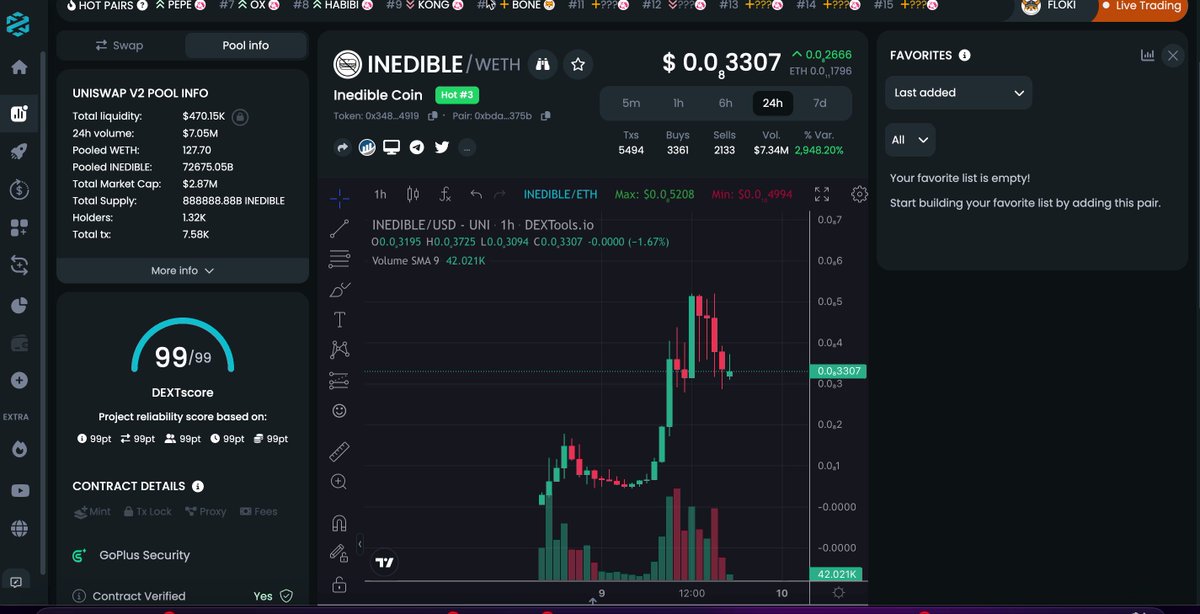Select the ruler measure tool
This screenshot has height=614, width=1200.
pos(339,452)
